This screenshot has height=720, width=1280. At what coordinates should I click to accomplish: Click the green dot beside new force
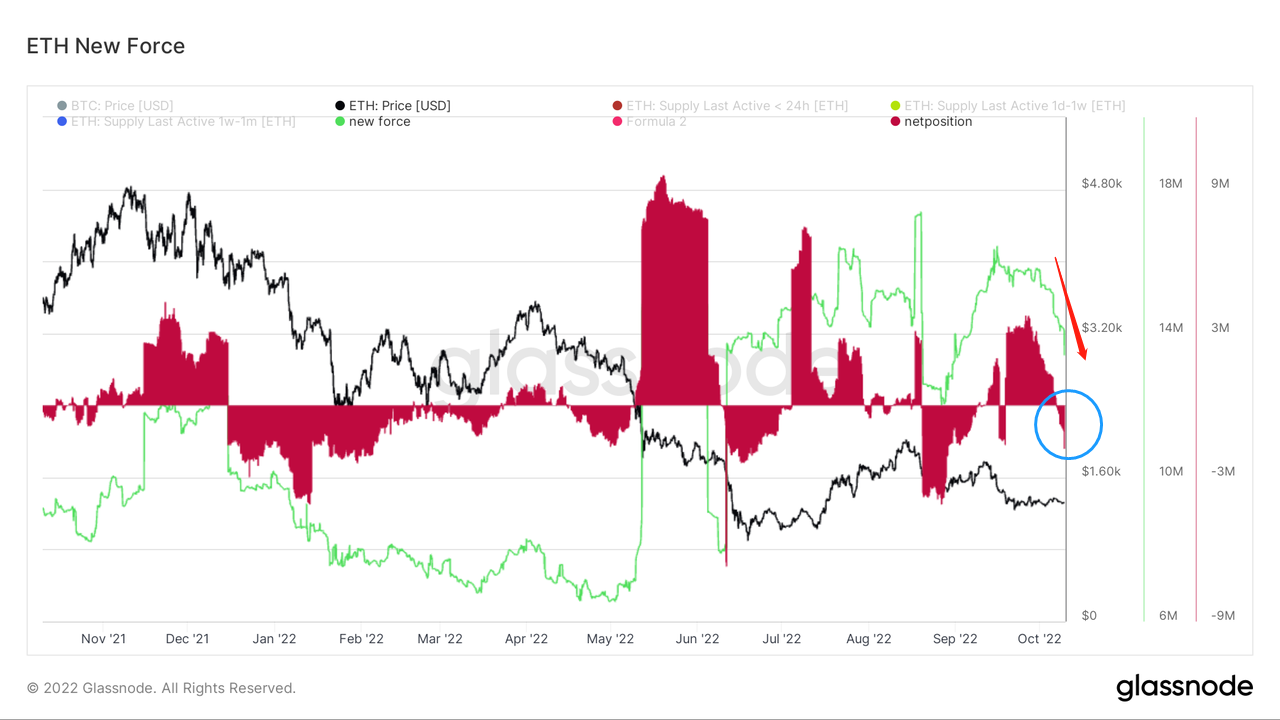[340, 122]
